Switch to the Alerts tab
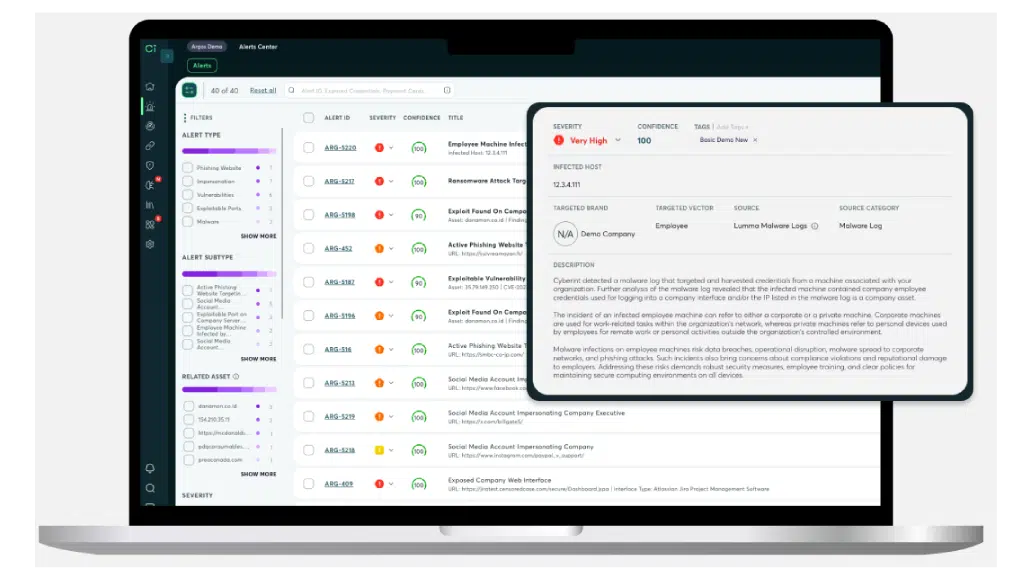This screenshot has height=576, width=1024. click(x=203, y=65)
